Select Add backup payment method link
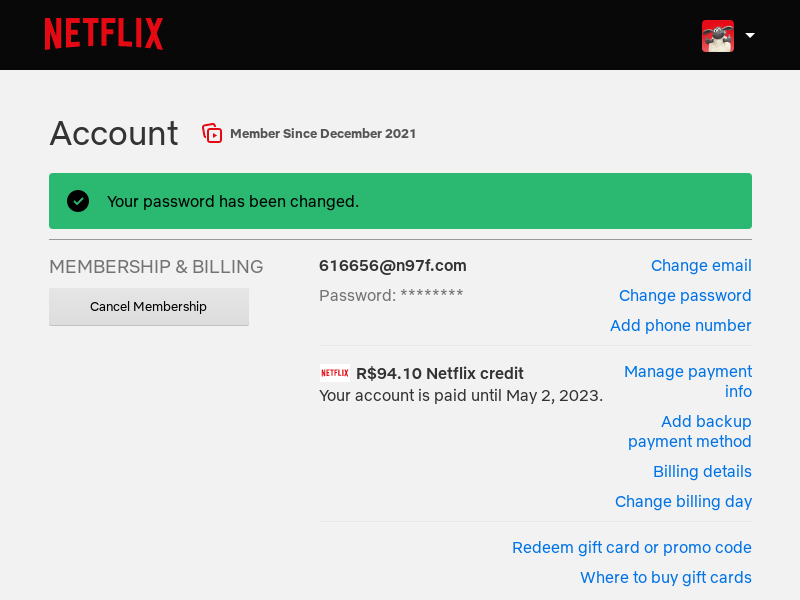Viewport: 800px width, 600px height. (690, 431)
